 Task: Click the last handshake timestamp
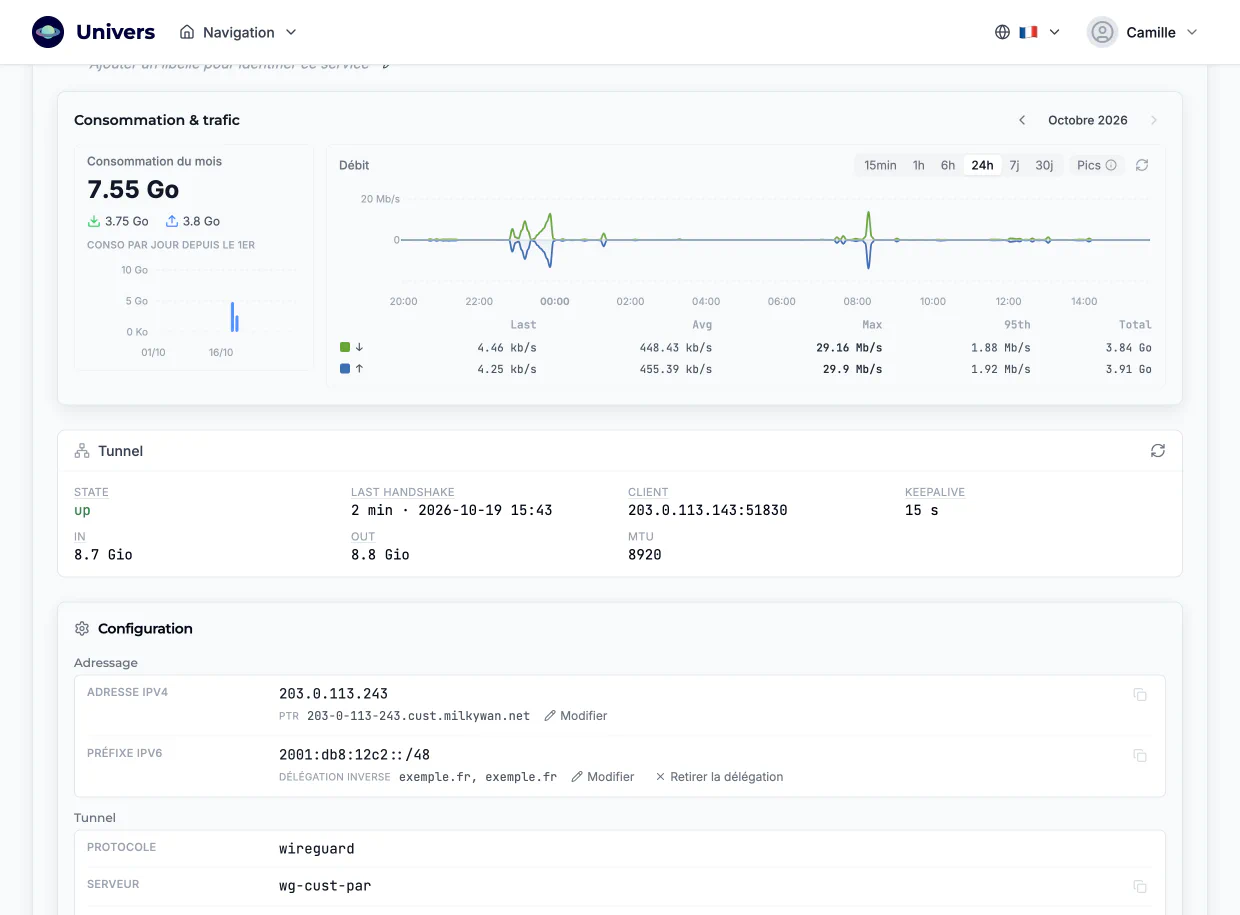[452, 510]
